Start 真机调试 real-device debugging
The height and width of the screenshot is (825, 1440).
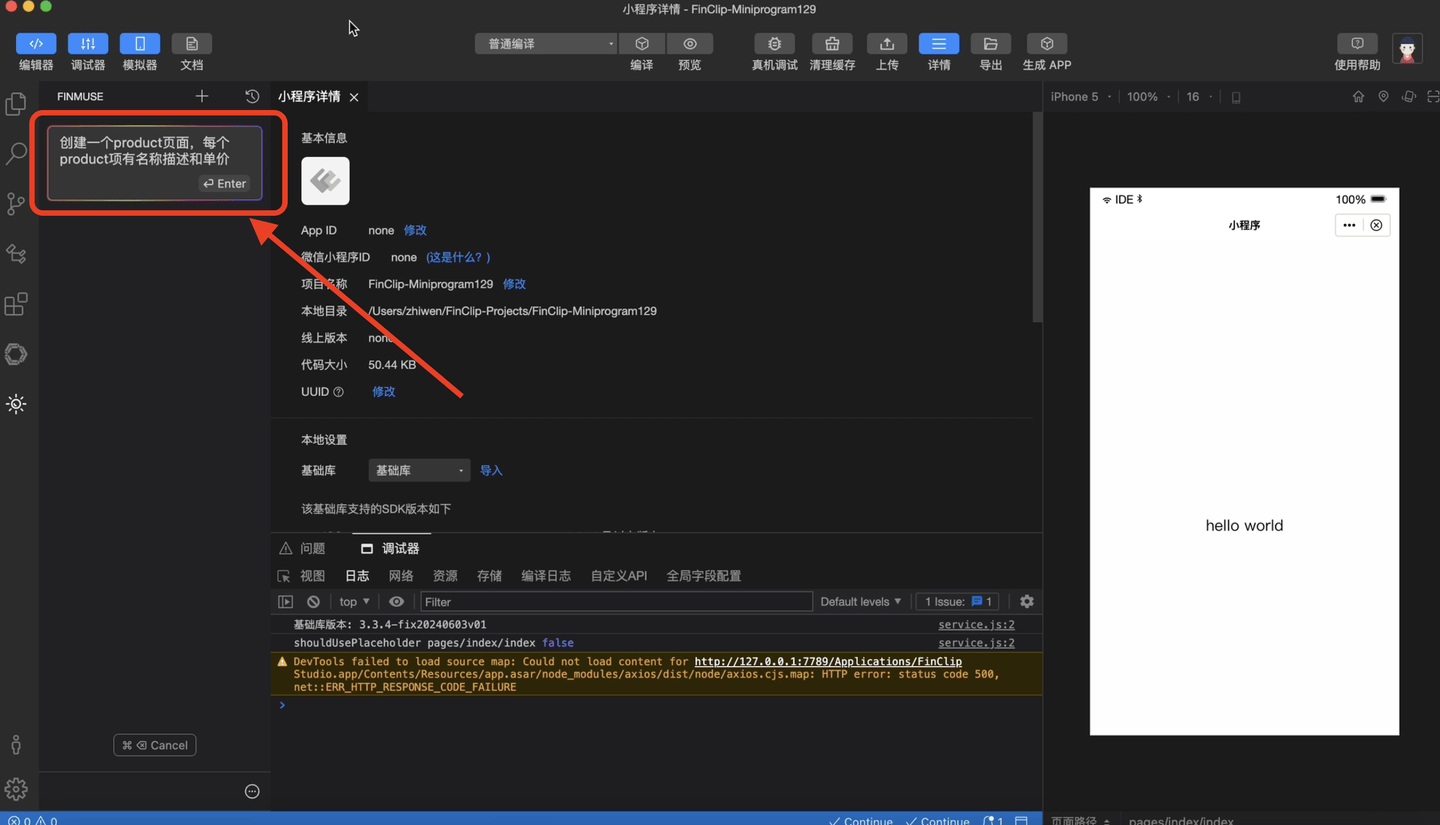(x=775, y=44)
